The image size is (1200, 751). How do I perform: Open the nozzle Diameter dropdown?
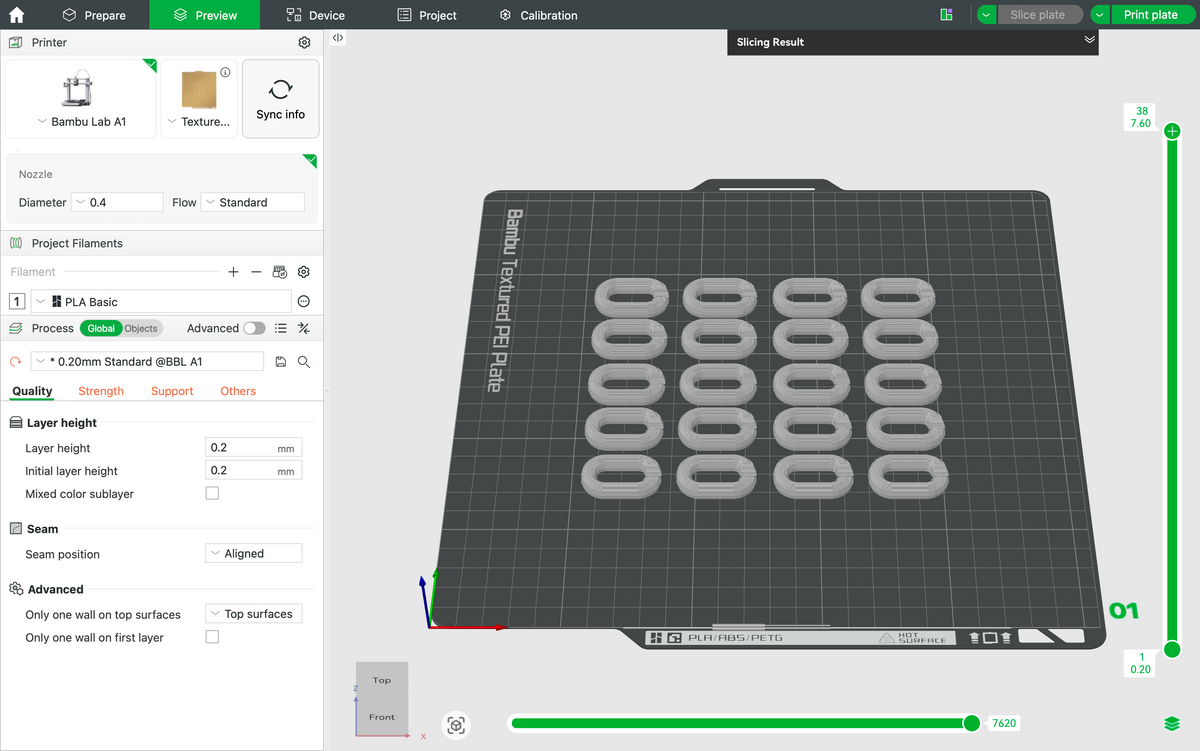(117, 202)
